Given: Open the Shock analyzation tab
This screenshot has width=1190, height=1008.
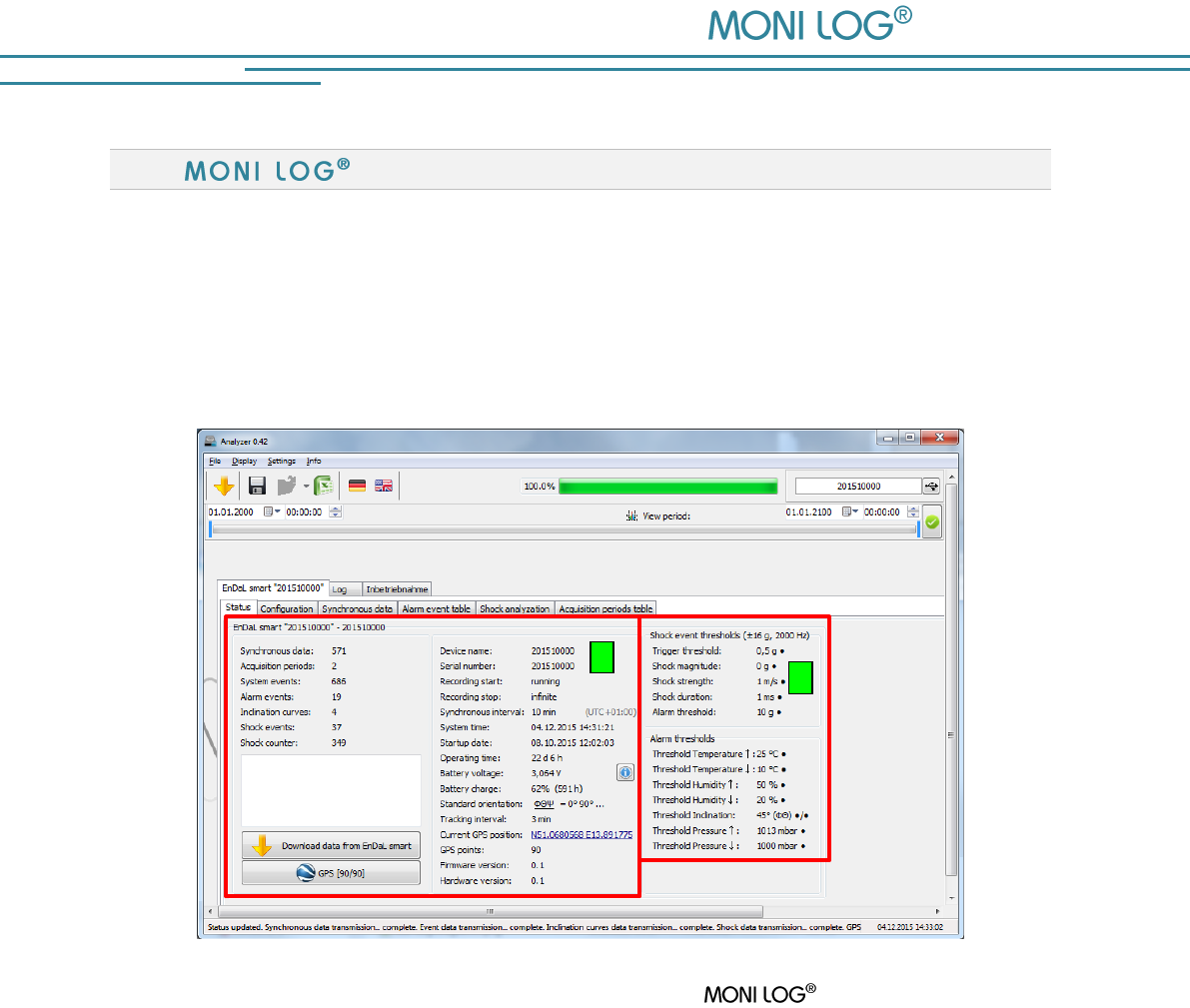Looking at the screenshot, I should pyautogui.click(x=515, y=608).
